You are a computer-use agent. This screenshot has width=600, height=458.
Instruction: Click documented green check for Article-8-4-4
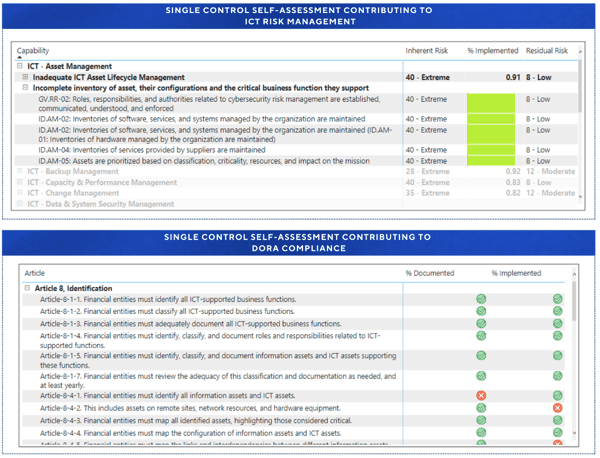pos(481,433)
